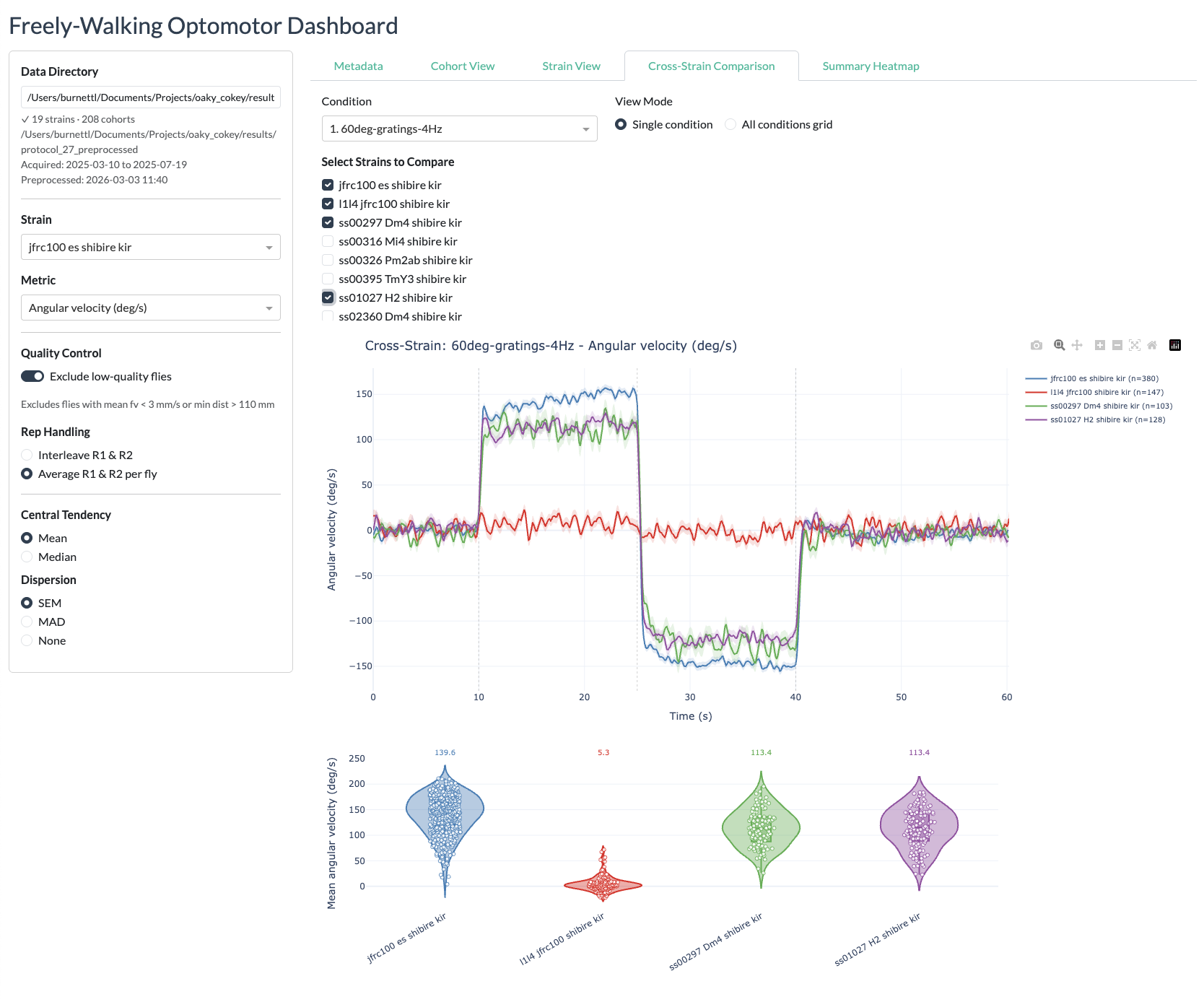Click the Data Directory path field
Image resolution: width=1204 pixels, height=1002 pixels.
[150, 97]
